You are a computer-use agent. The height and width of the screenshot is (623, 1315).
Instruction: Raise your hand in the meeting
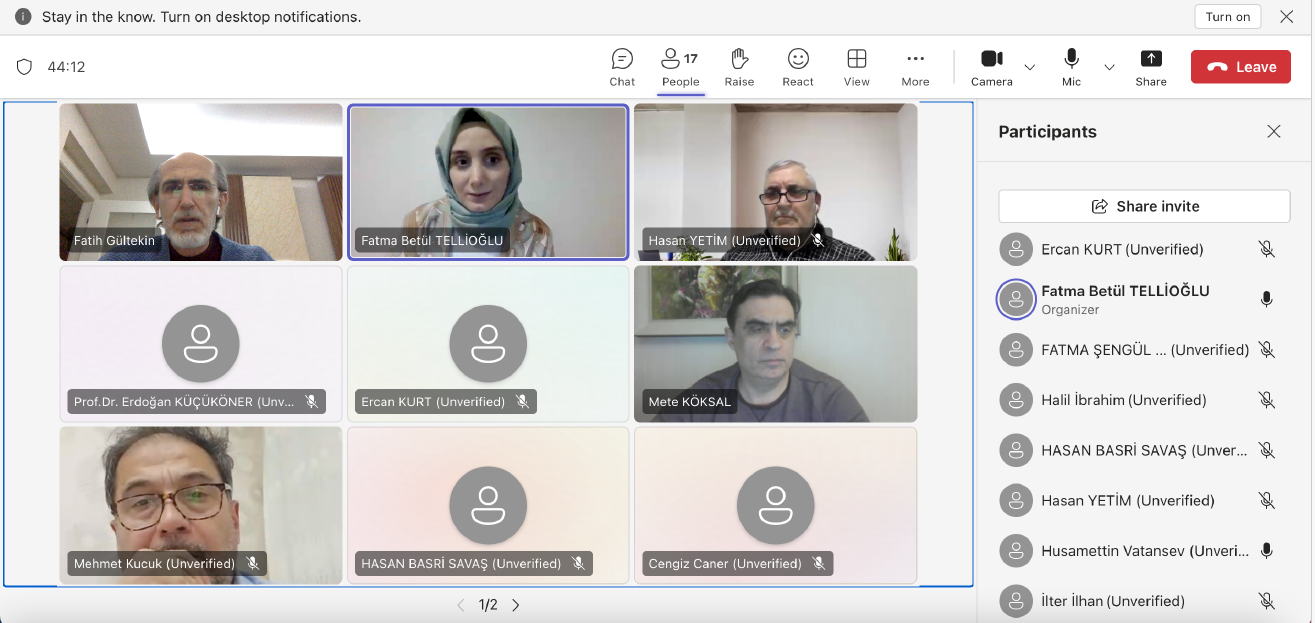coord(739,67)
